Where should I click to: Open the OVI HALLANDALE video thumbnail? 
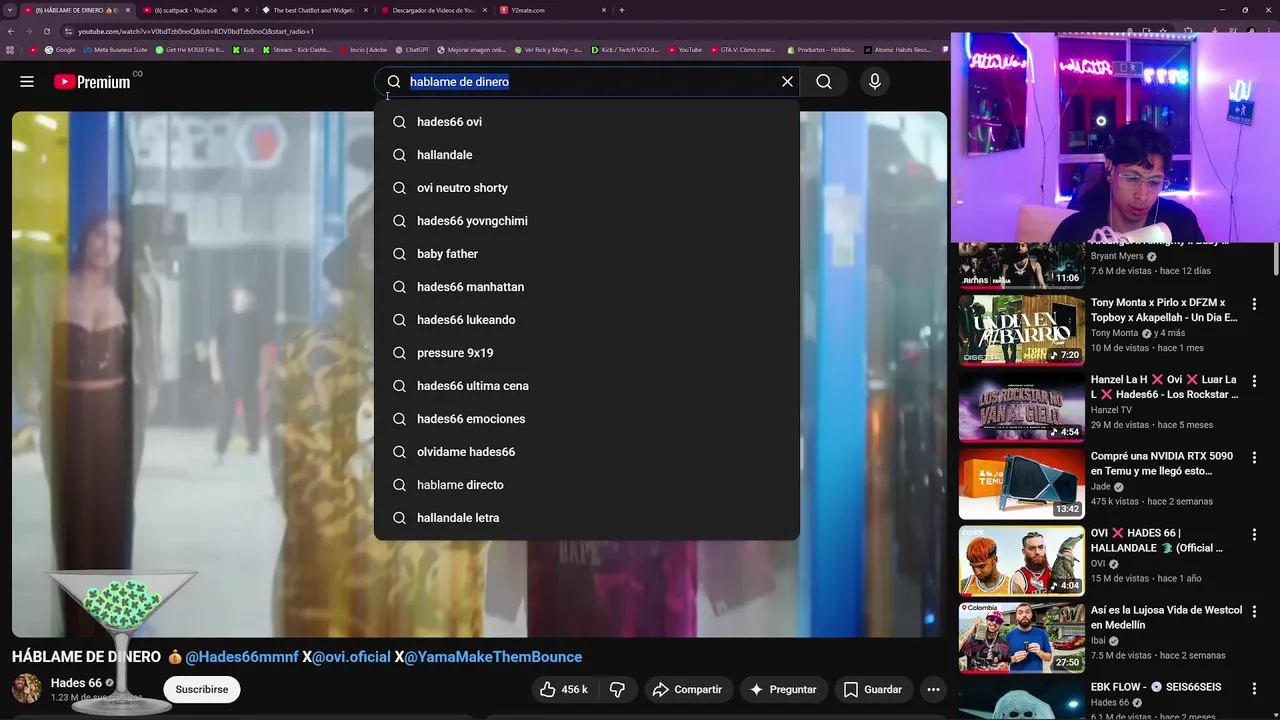[x=1021, y=561]
